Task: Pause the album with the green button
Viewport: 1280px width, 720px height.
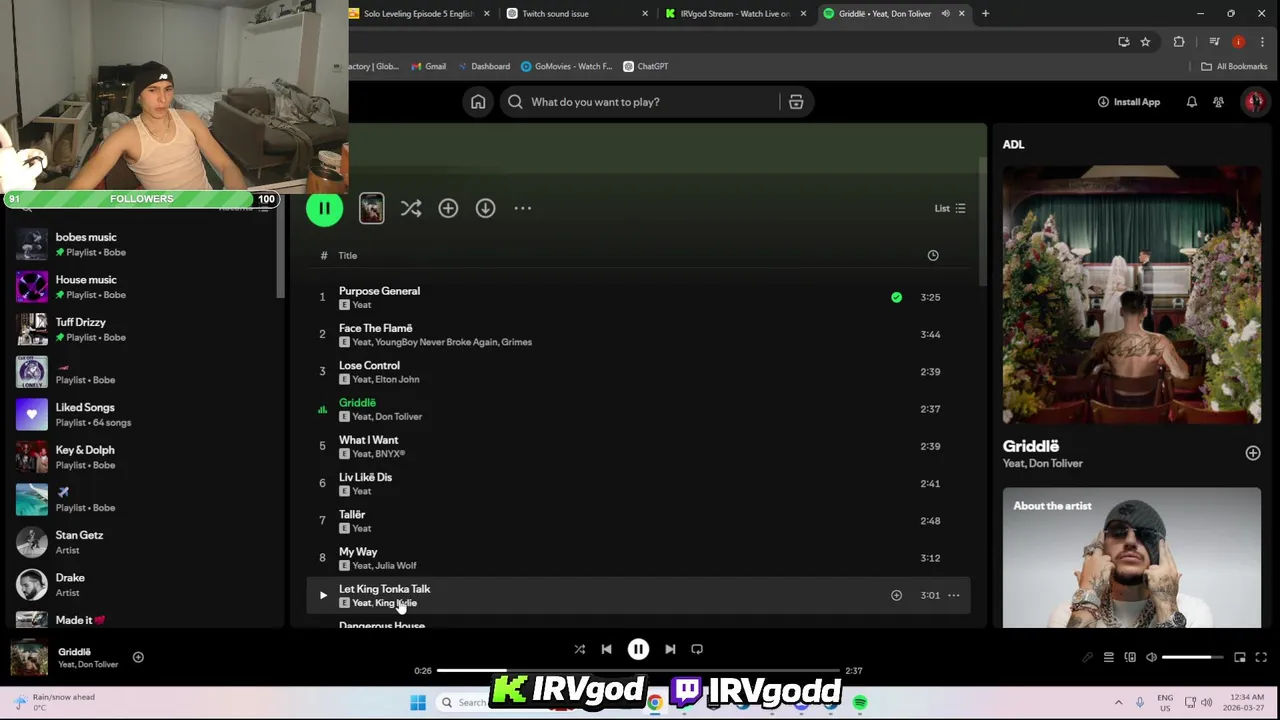Action: 324,208
